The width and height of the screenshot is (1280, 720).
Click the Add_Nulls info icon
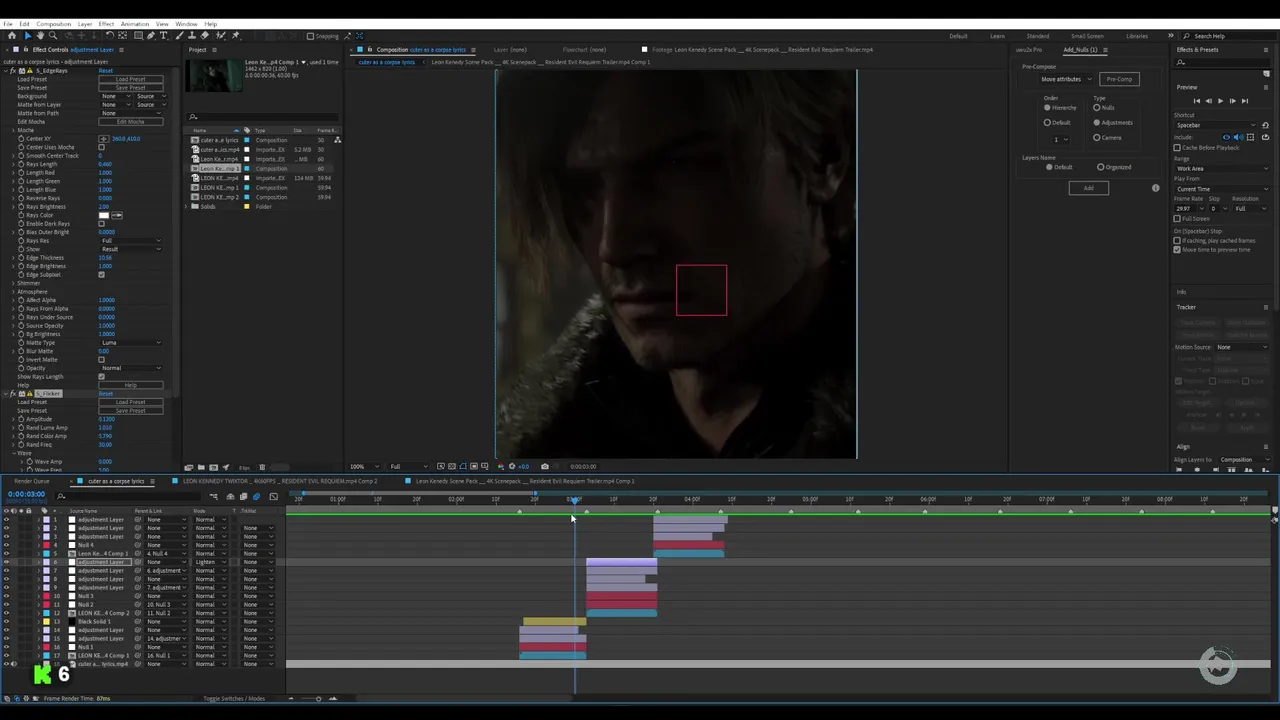1155,188
